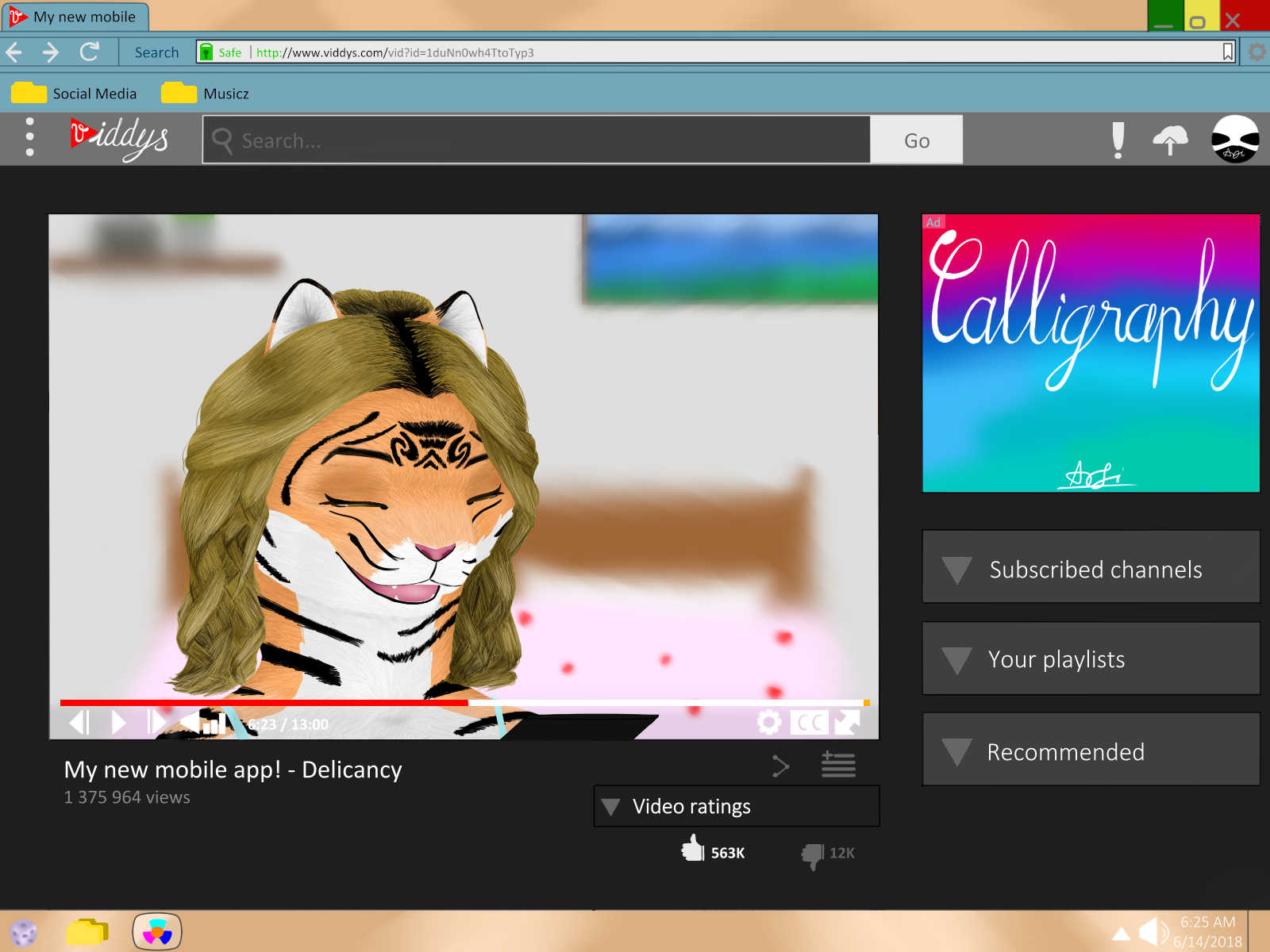Open the taskbar start orb
The height and width of the screenshot is (952, 1270).
24,932
